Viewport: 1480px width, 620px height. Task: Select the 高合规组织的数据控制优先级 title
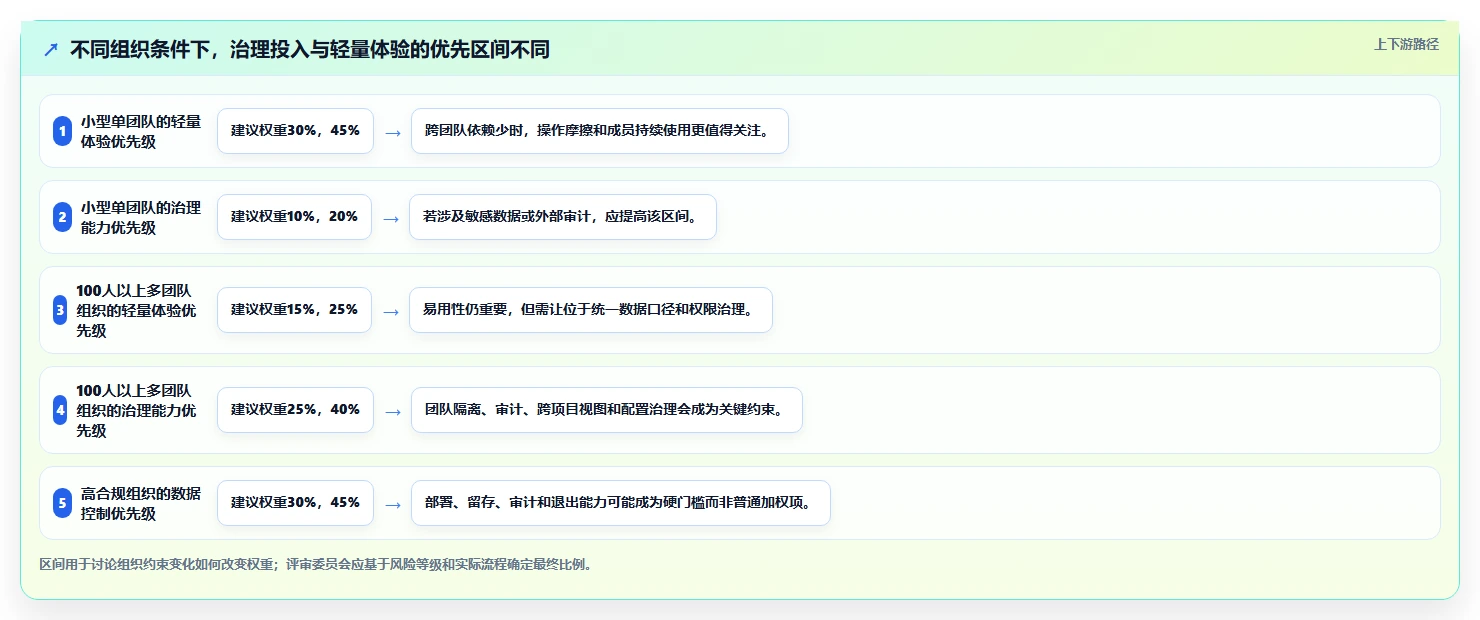141,503
